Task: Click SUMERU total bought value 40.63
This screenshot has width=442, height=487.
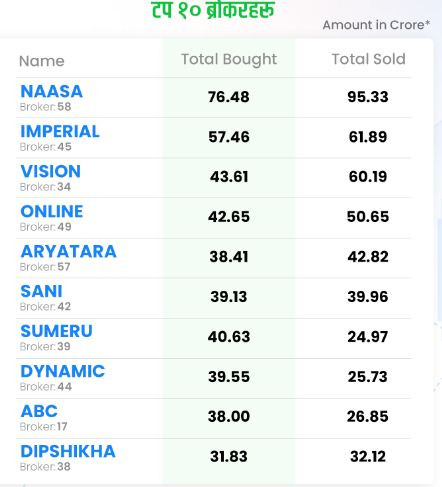Action: coord(229,337)
